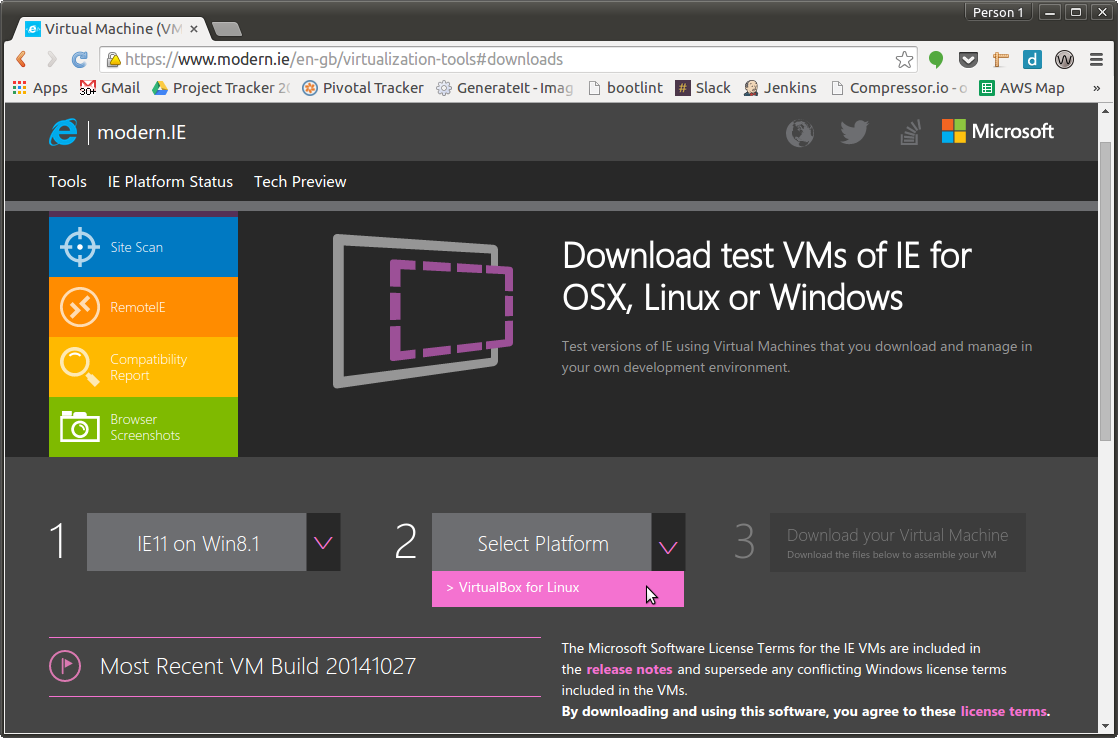Open the AWS Map bookmark
This screenshot has height=738, width=1118.
point(1022,88)
